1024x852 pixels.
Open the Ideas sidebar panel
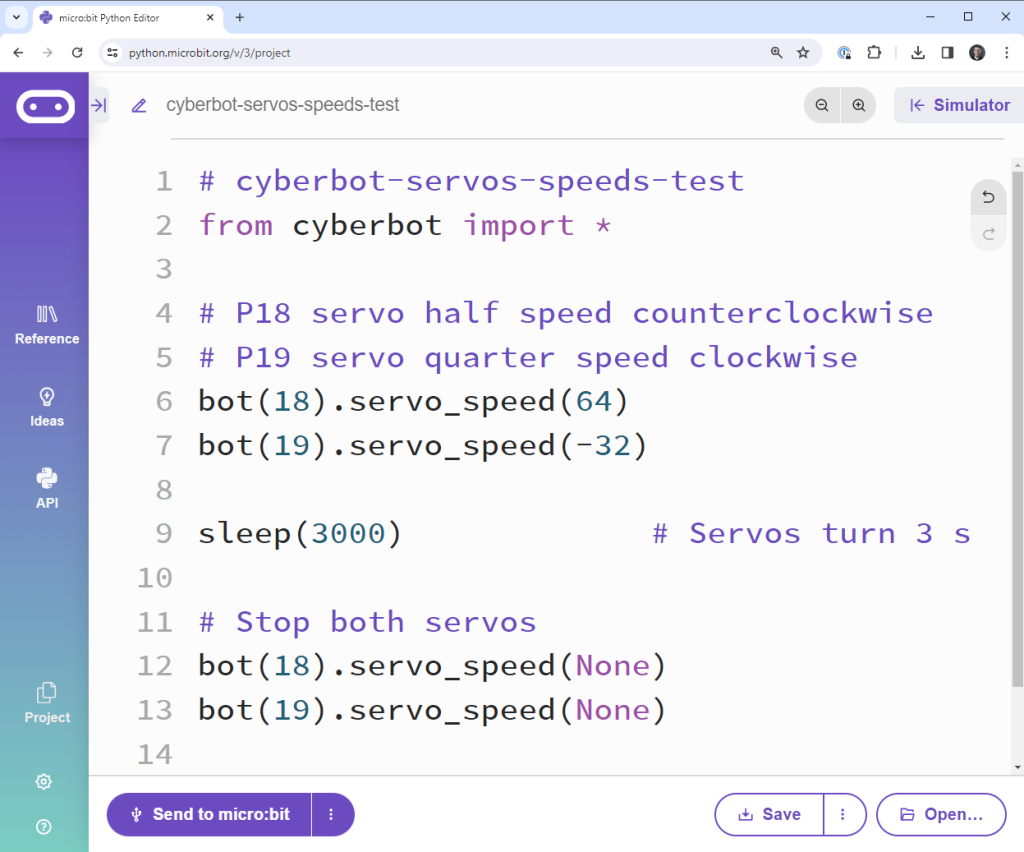click(x=46, y=407)
